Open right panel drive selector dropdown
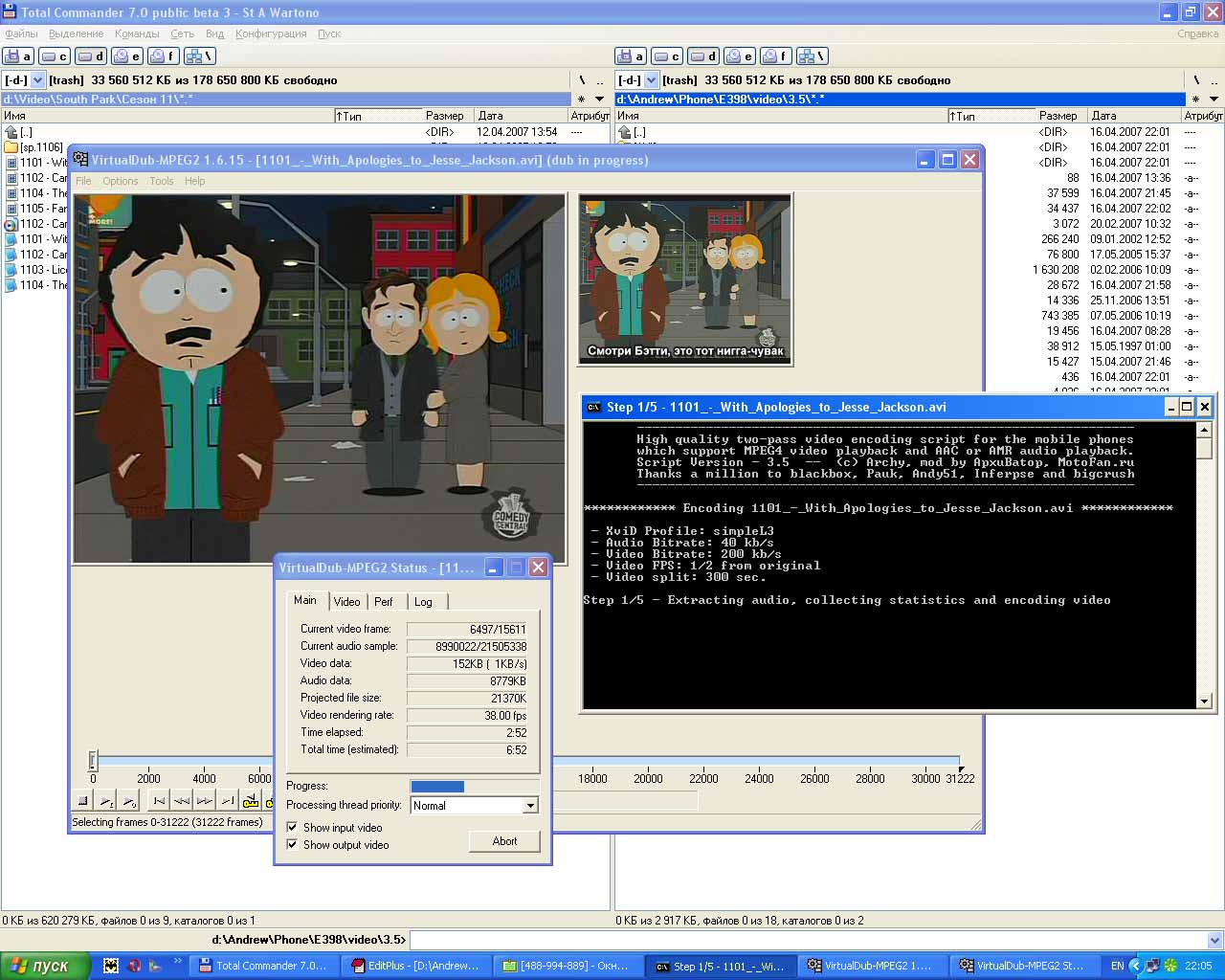Viewport: 1225px width, 980px height. tap(652, 80)
